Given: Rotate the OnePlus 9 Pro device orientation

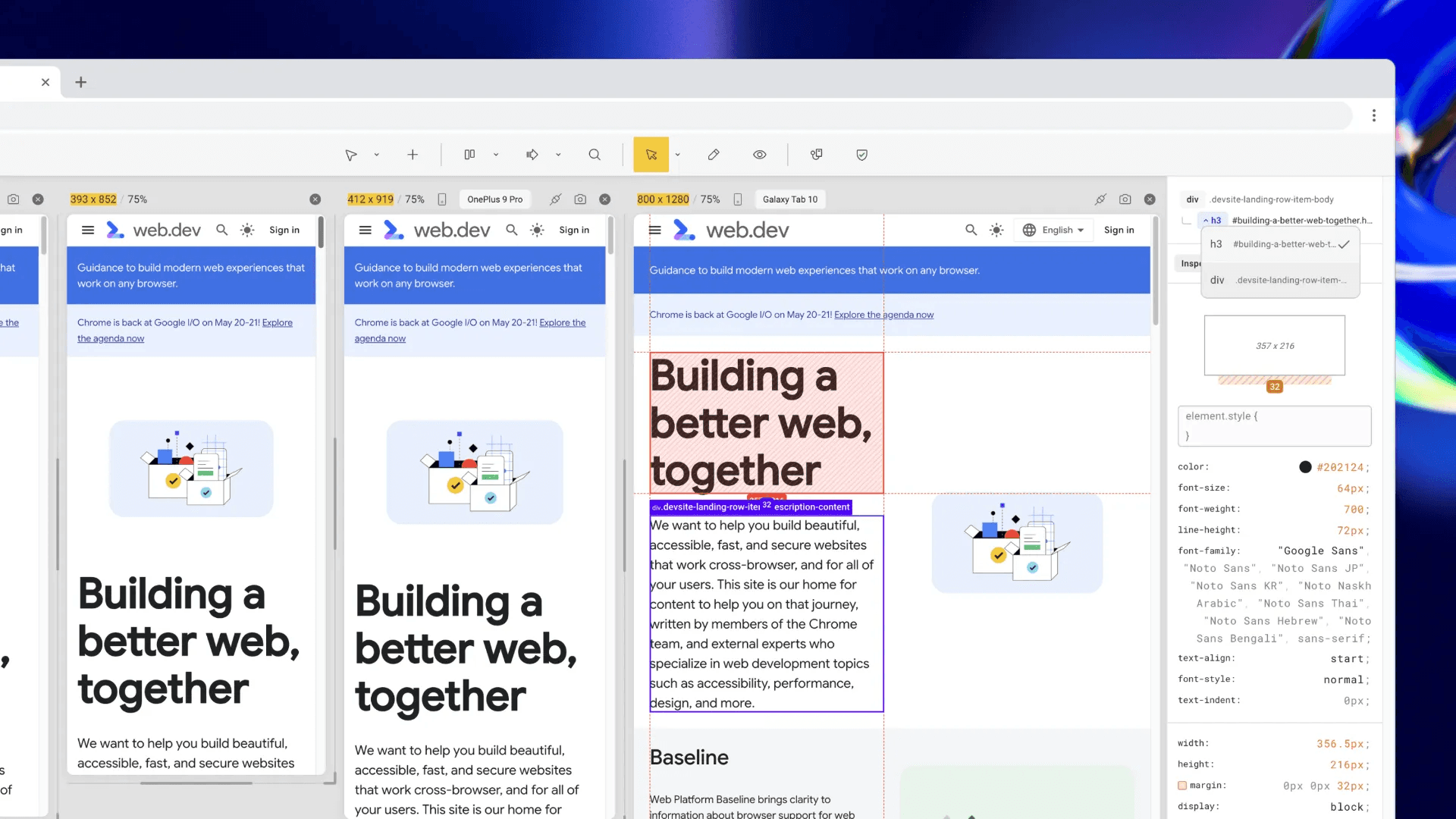Looking at the screenshot, I should 442,199.
